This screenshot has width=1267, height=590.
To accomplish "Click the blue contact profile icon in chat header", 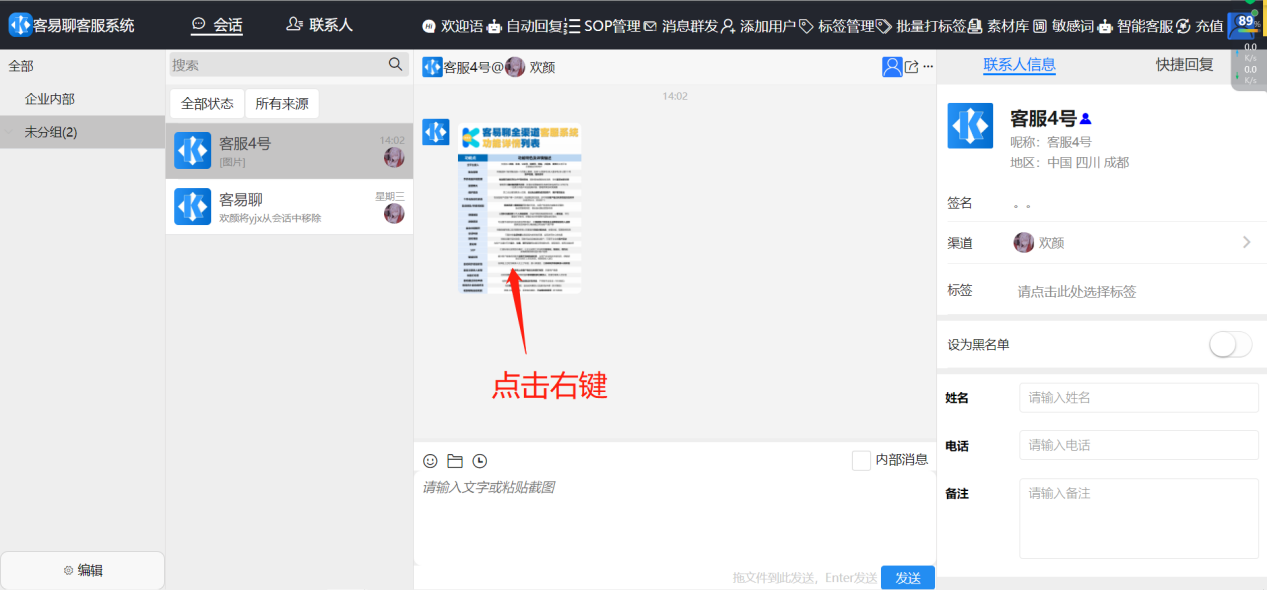I will point(892,67).
